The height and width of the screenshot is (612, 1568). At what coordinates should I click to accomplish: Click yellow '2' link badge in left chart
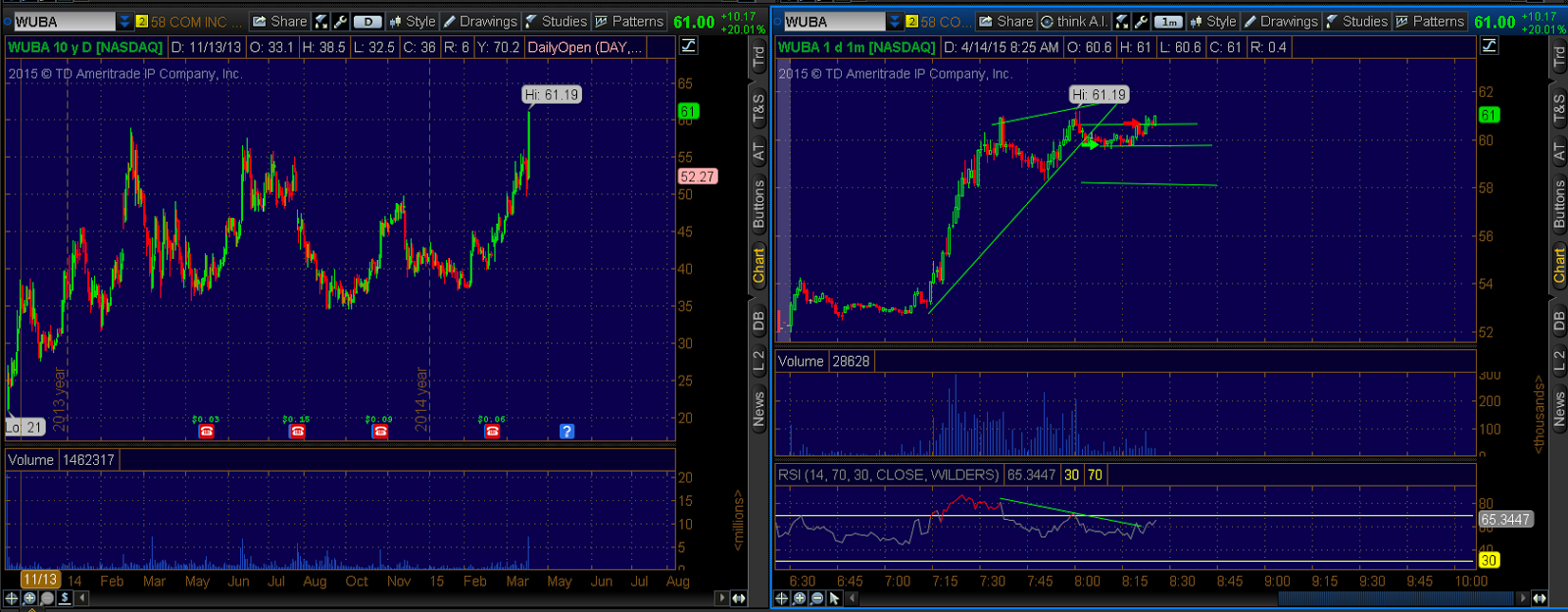pyautogui.click(x=141, y=22)
